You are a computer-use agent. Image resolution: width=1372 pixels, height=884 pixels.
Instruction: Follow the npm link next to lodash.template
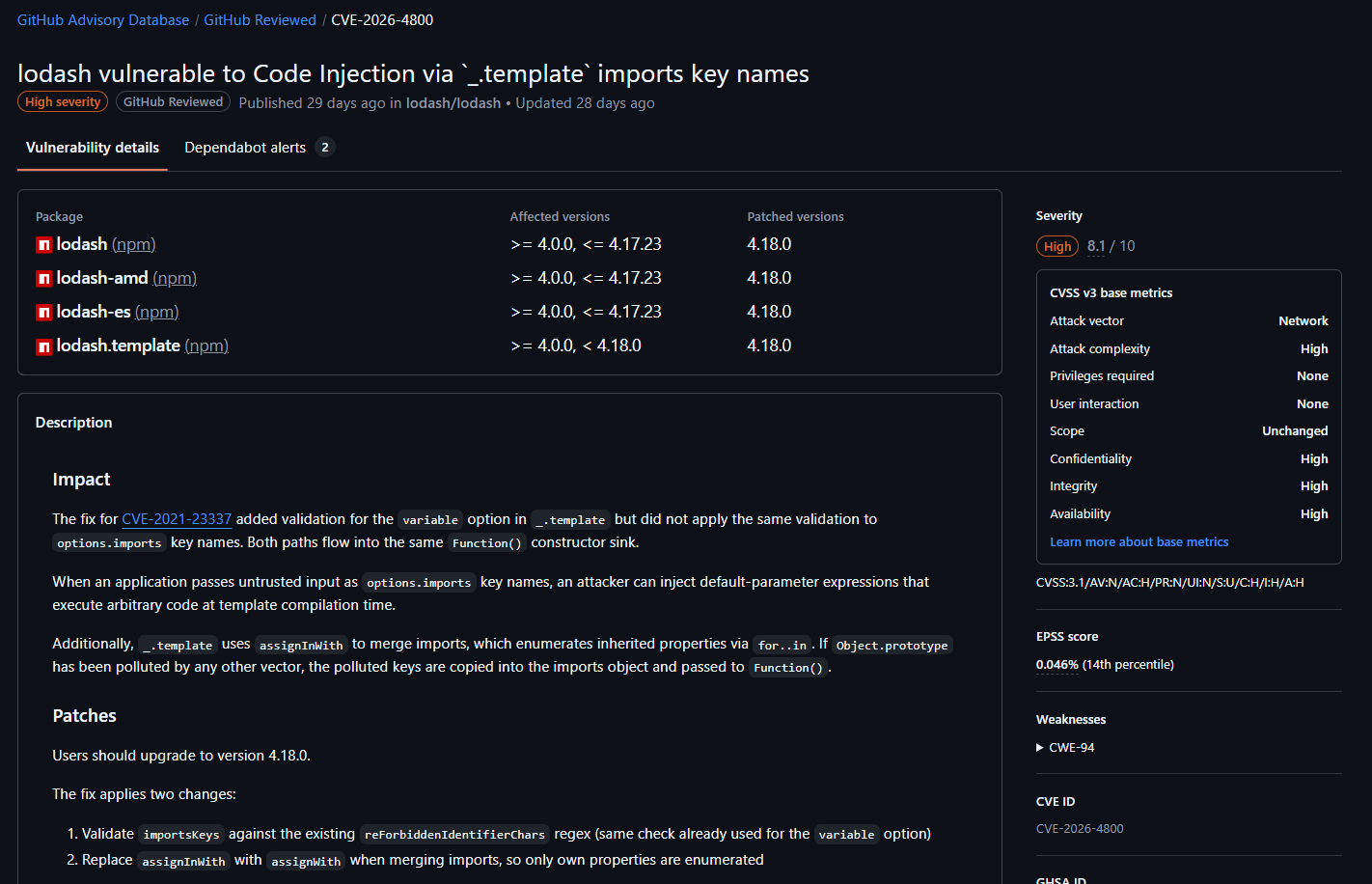(x=206, y=346)
